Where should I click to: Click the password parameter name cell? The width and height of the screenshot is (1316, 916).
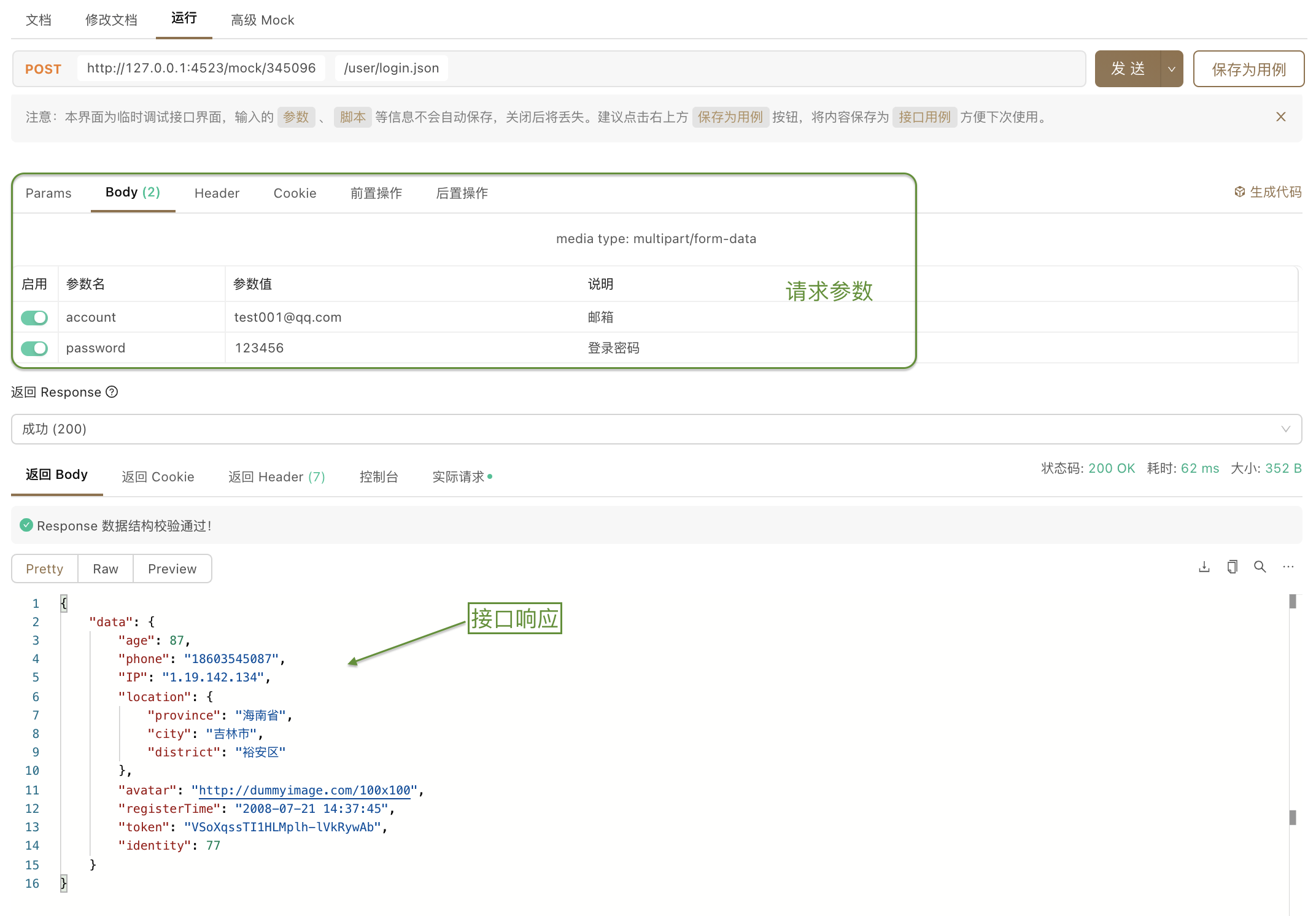[142, 348]
